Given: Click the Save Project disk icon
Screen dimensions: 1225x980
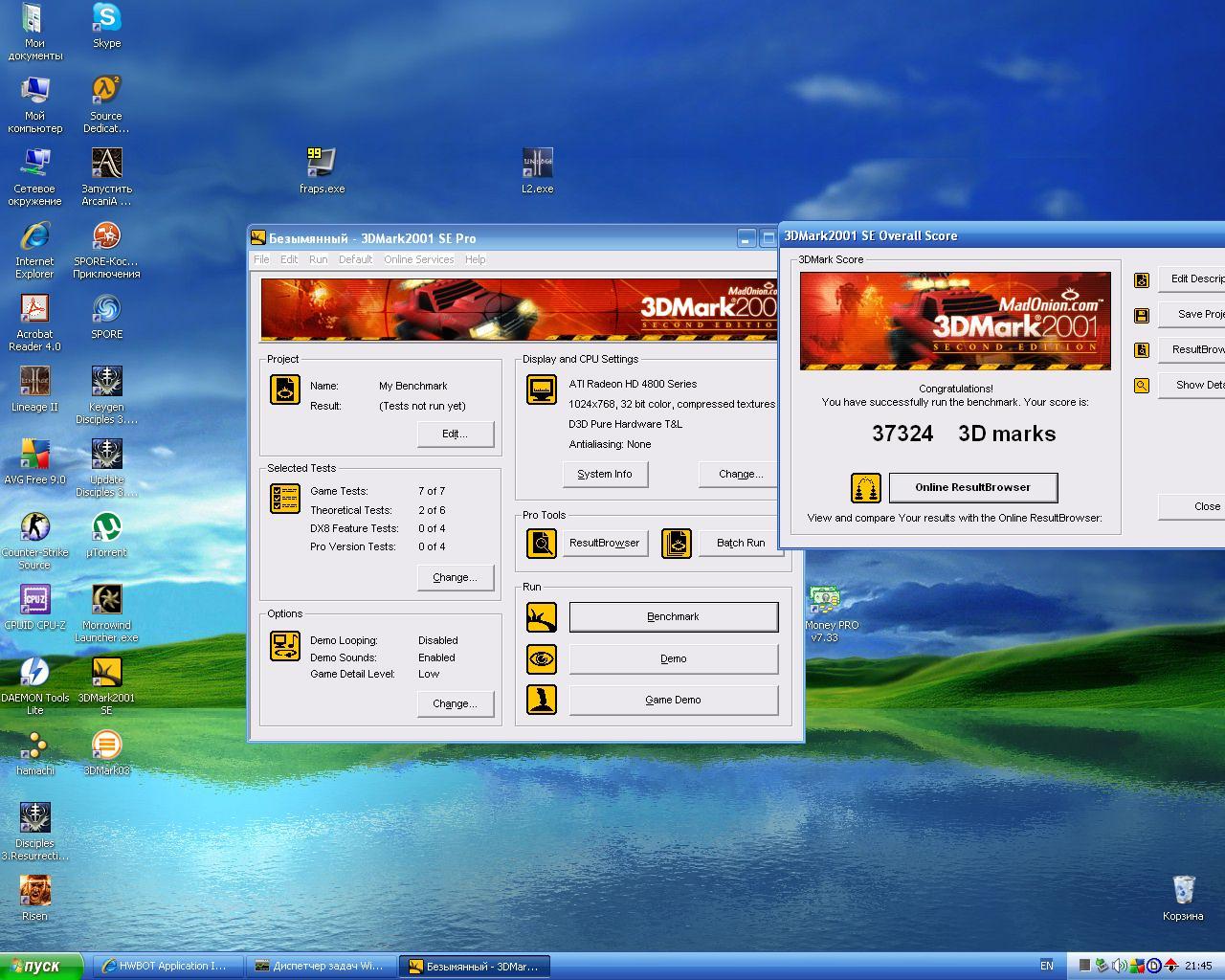Looking at the screenshot, I should coord(1141,315).
